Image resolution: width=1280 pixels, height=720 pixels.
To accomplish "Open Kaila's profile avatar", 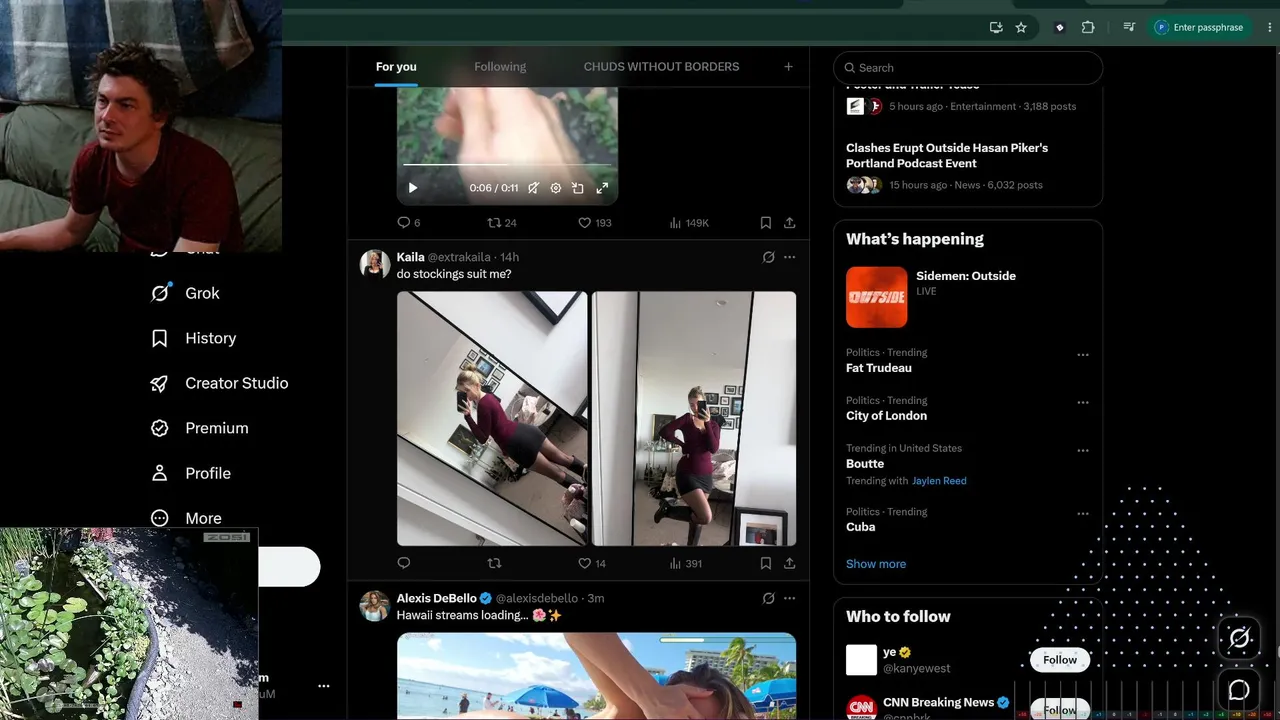I will click(x=375, y=264).
